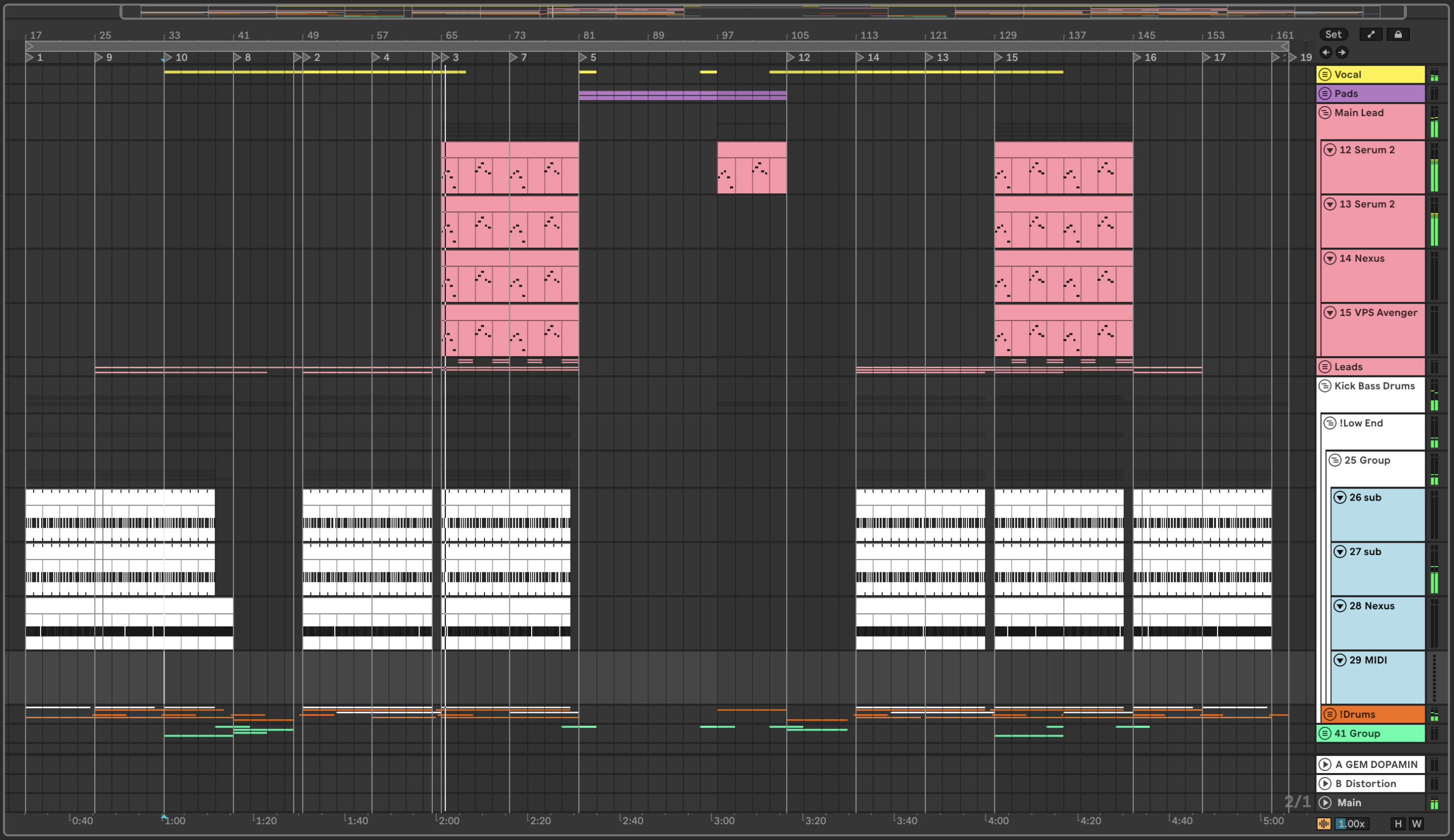Unfold the !Drums group track
The image size is (1454, 840).
[x=1330, y=714]
